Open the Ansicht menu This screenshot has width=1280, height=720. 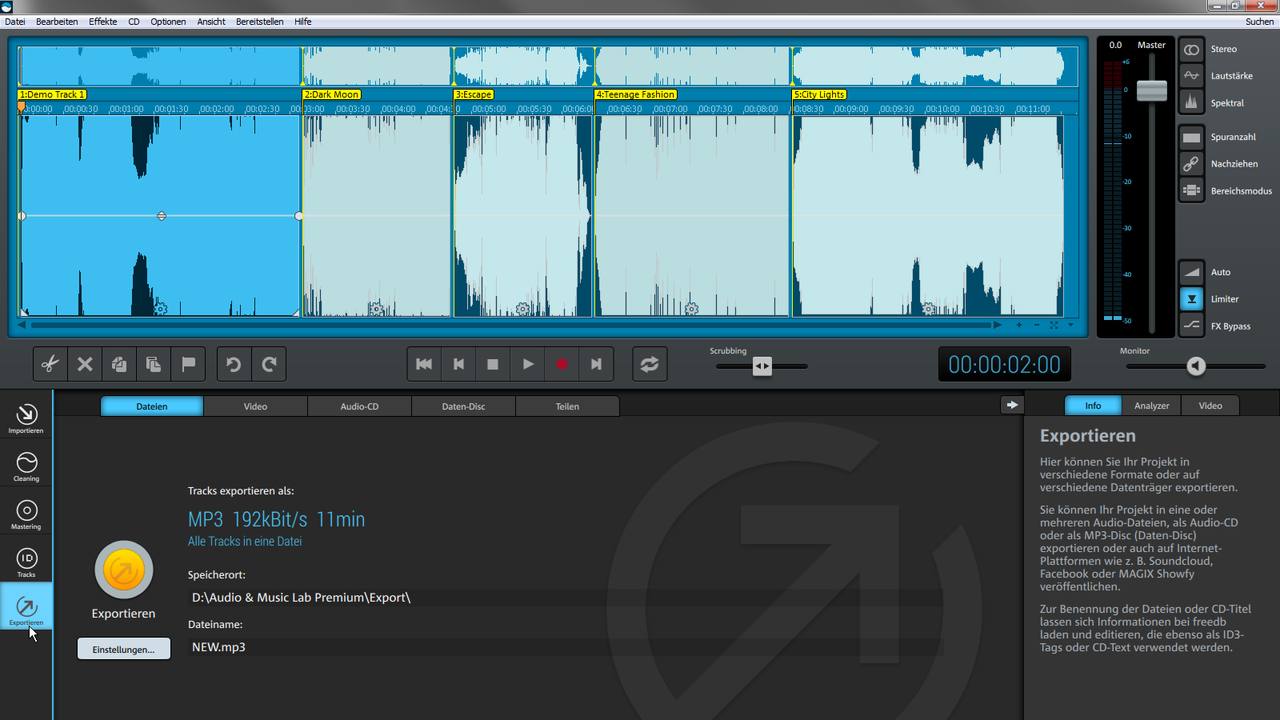pos(211,21)
